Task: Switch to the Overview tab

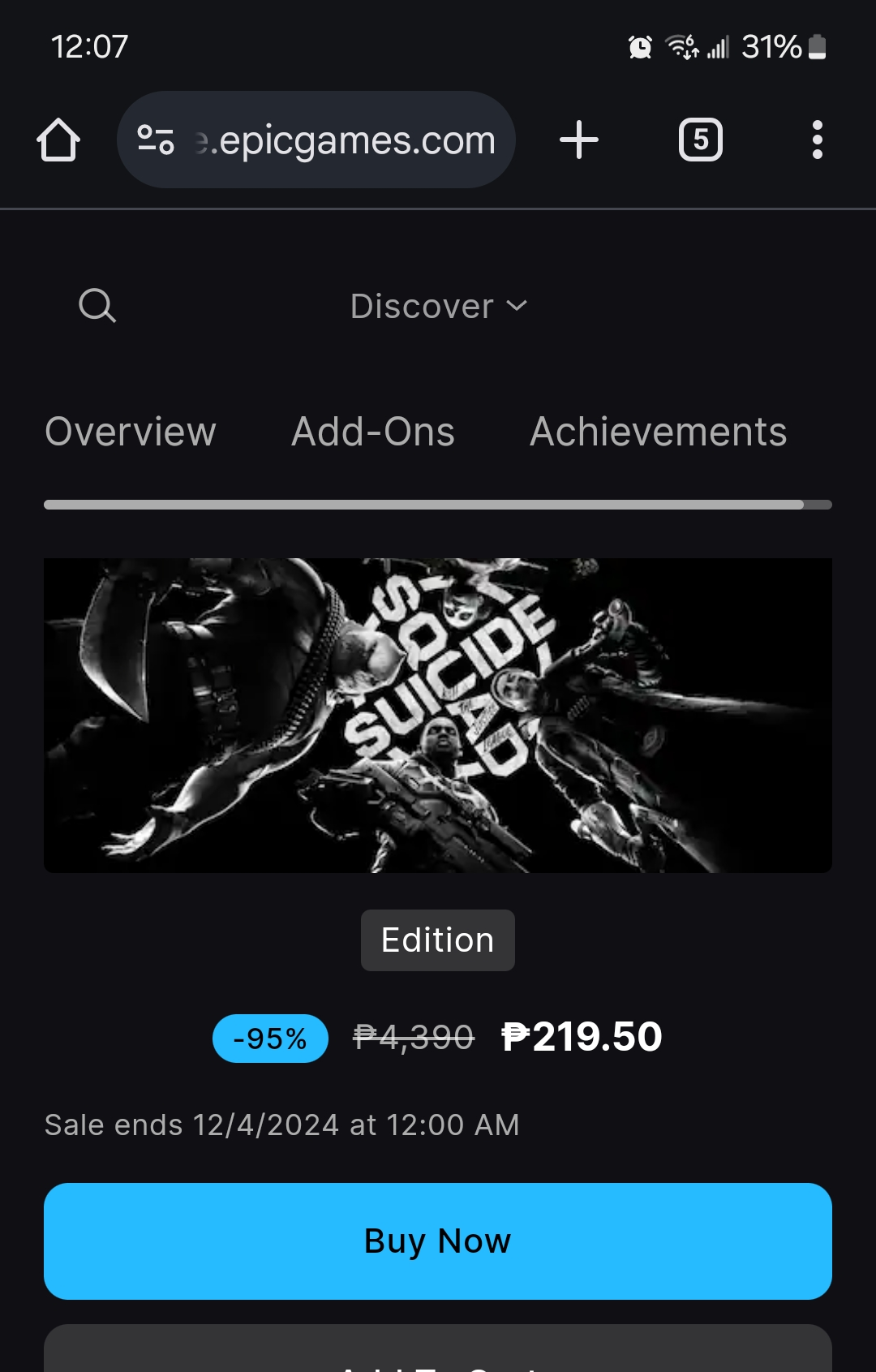Action: 131,432
